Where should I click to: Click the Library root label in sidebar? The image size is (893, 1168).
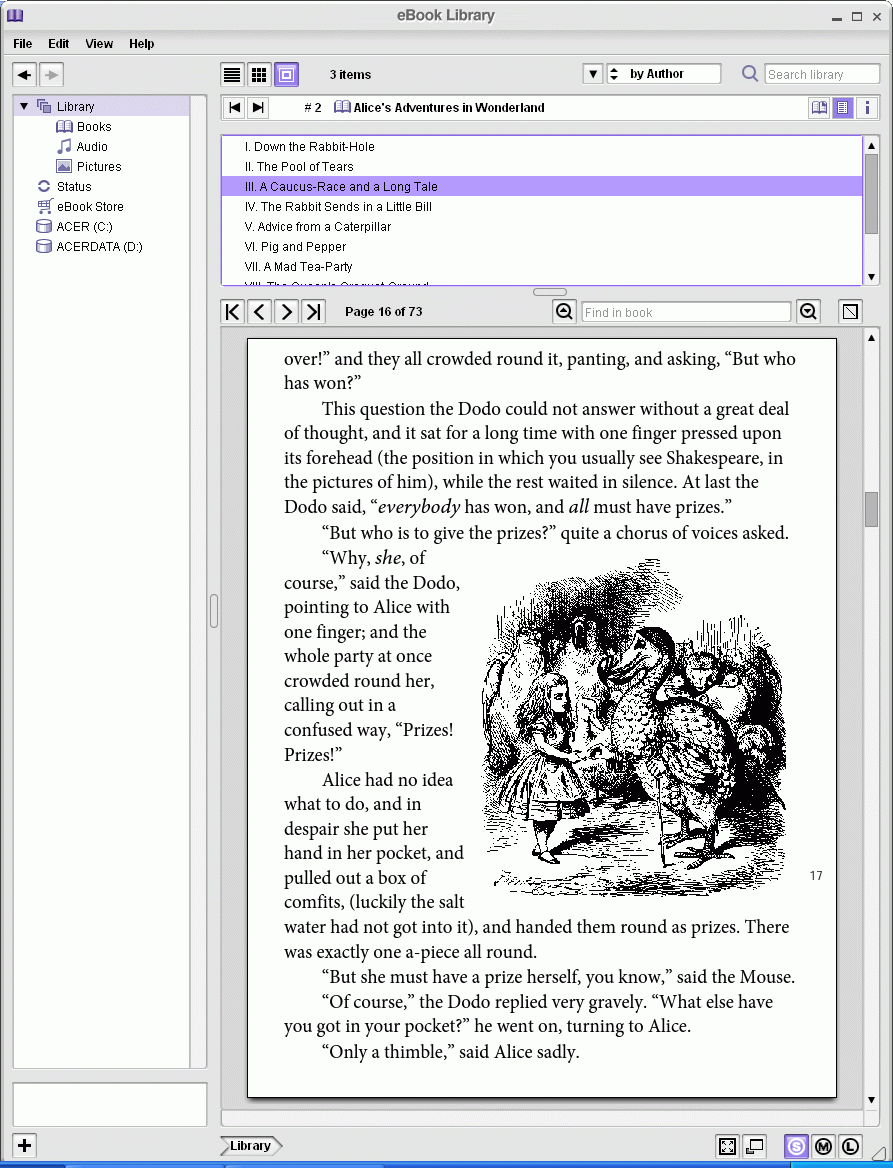tap(75, 107)
